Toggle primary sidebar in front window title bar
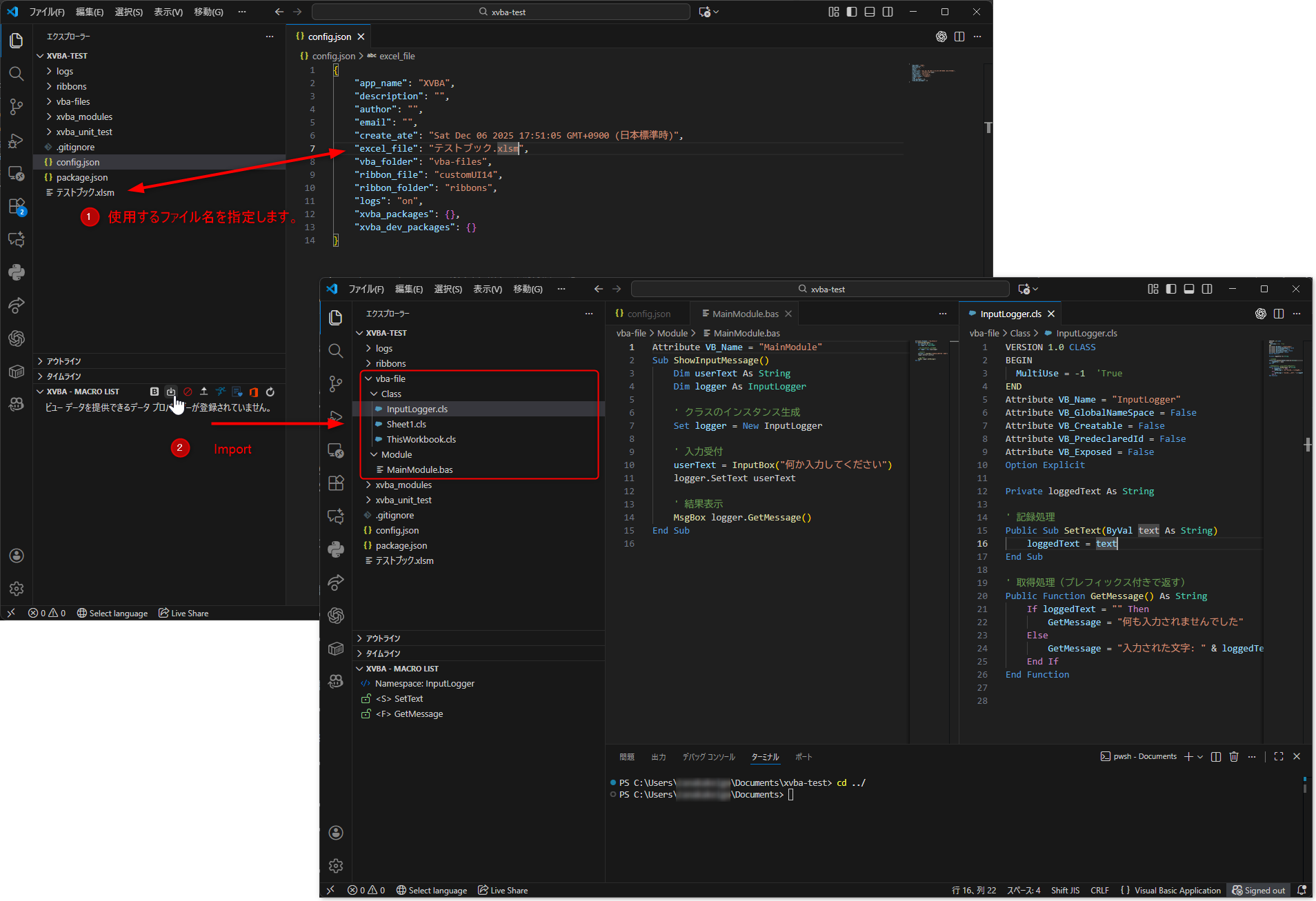 1171,289
